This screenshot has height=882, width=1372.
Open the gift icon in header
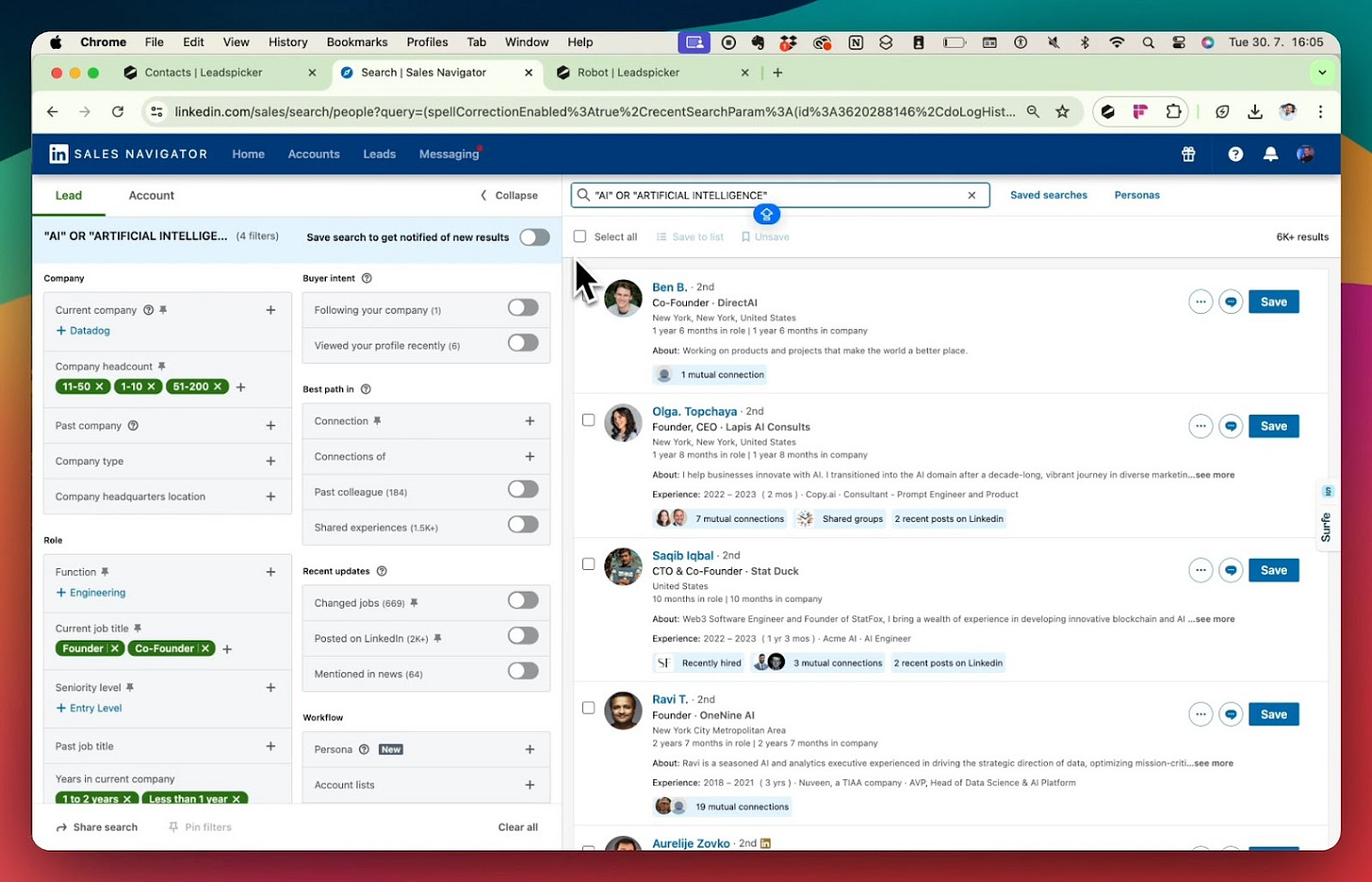coord(1188,155)
